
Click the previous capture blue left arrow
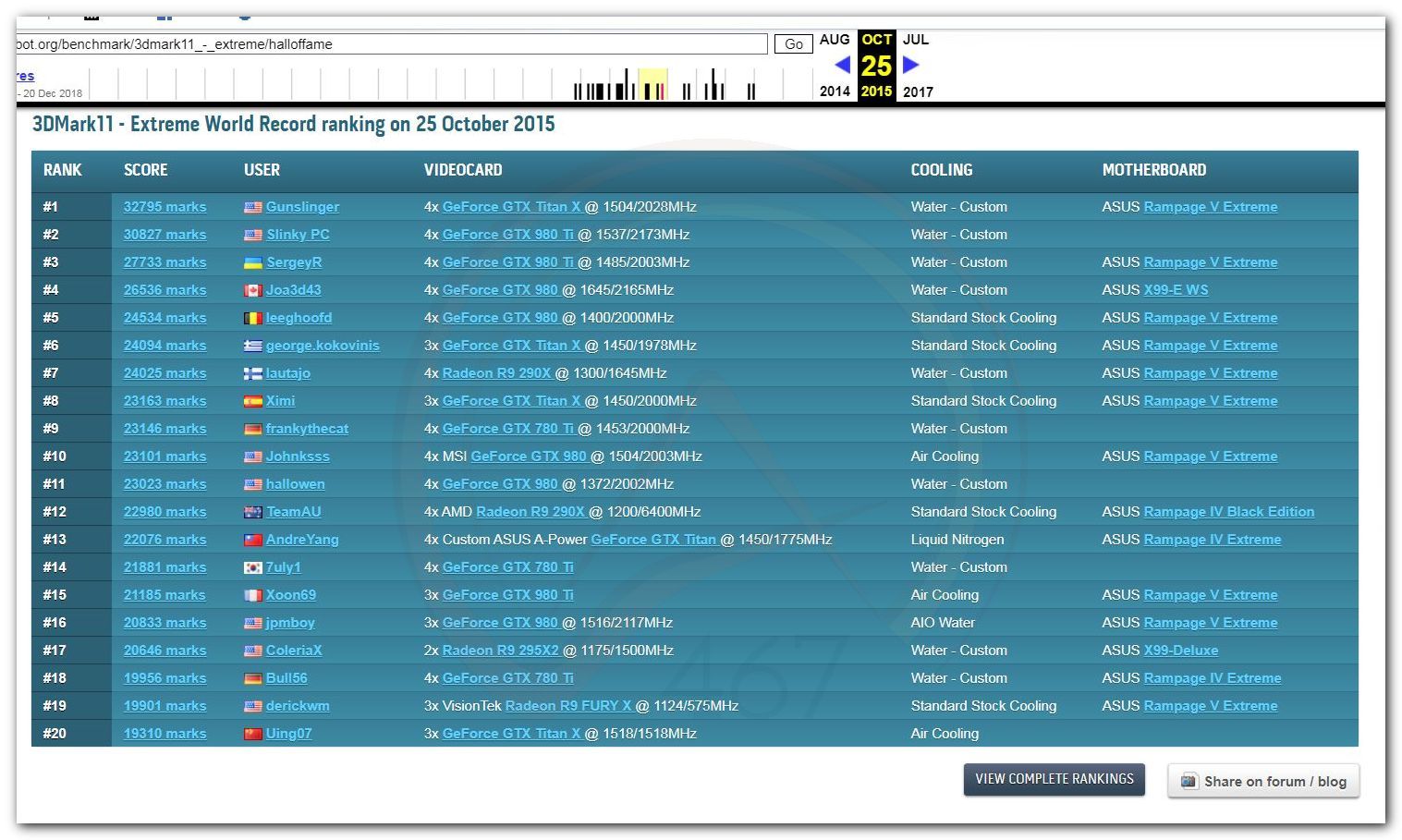point(842,65)
